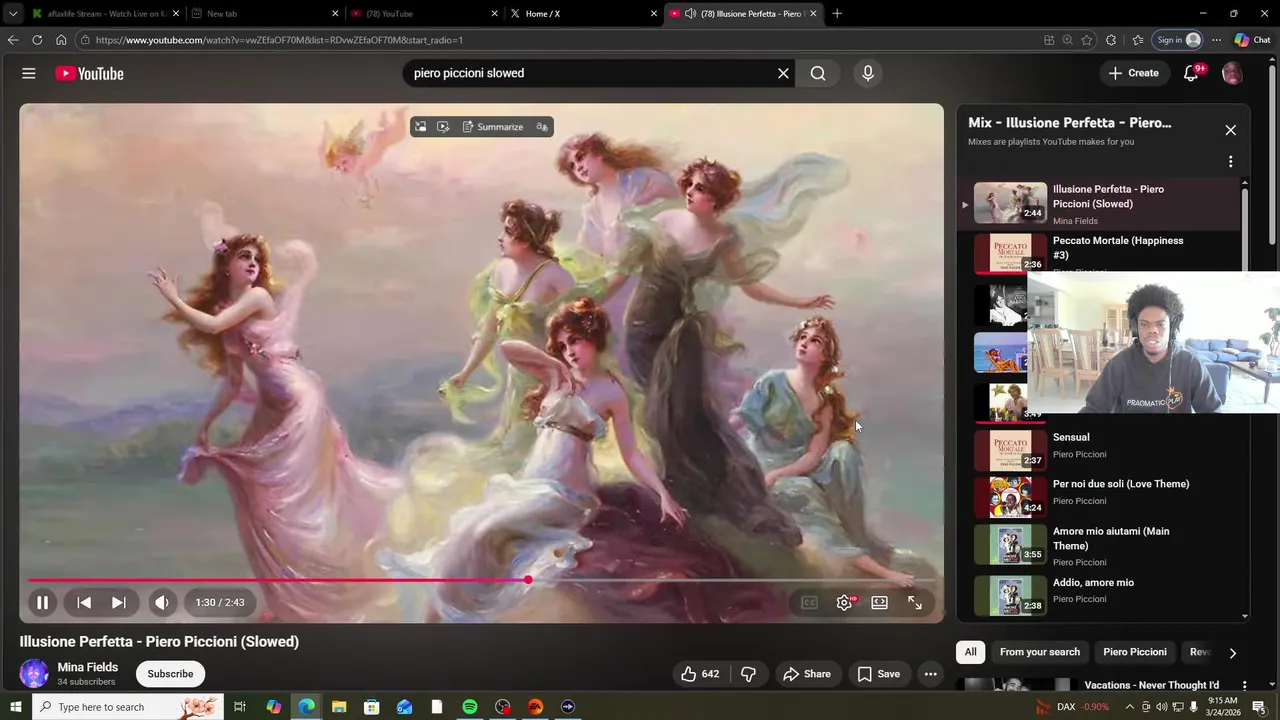This screenshot has width=1280, height=720.
Task: Reload the page
Action: (x=37, y=40)
